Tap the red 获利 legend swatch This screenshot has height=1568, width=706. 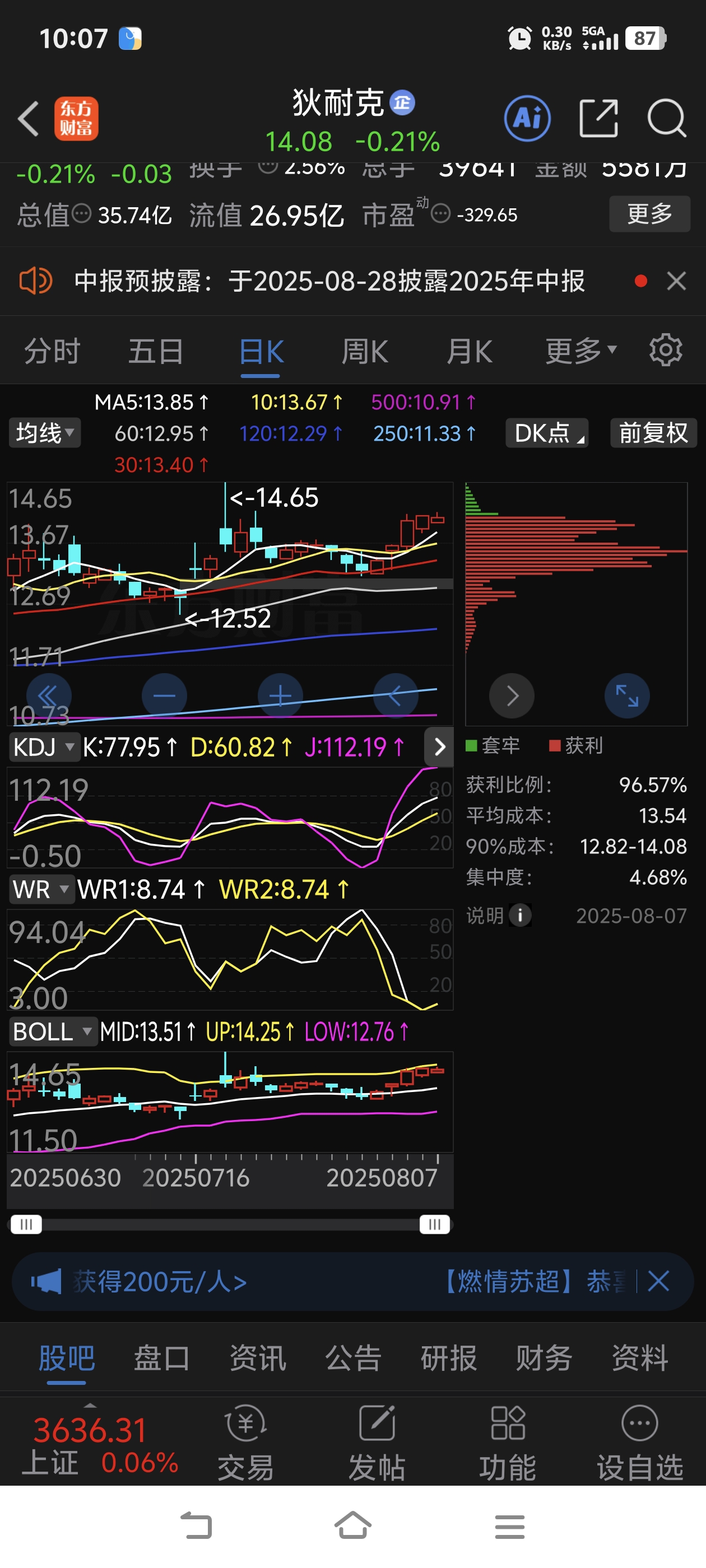point(554,746)
